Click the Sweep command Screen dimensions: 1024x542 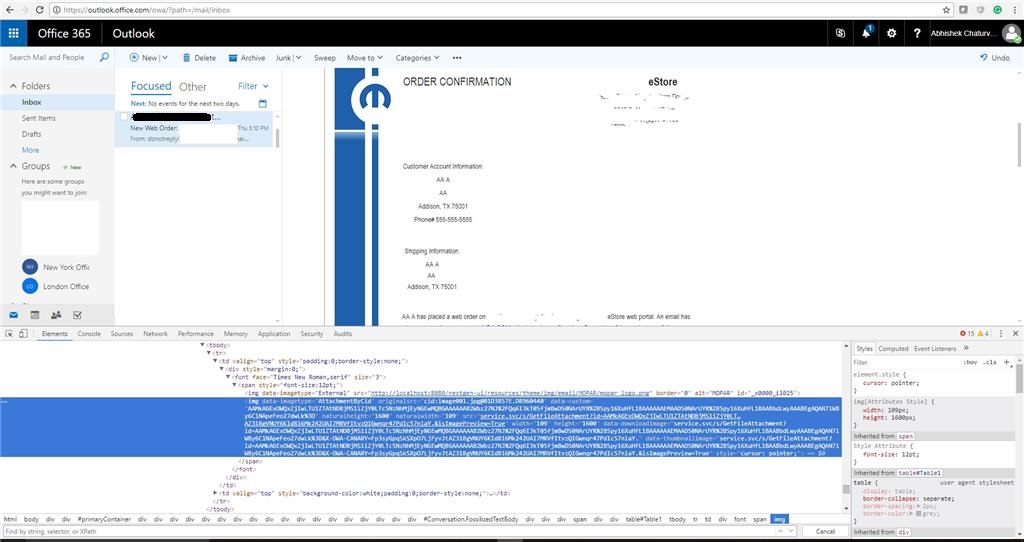click(x=325, y=57)
